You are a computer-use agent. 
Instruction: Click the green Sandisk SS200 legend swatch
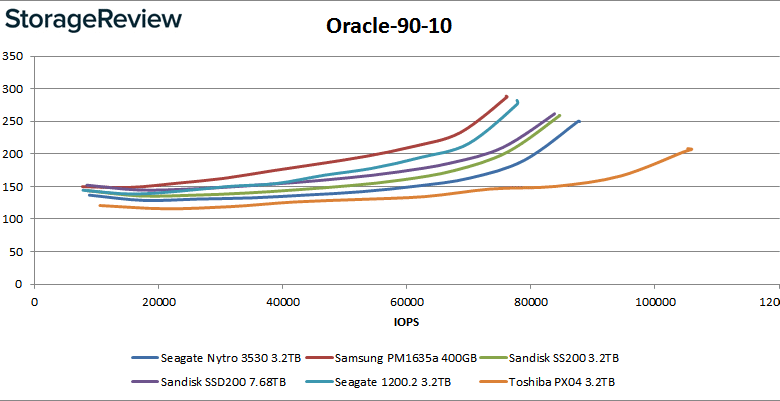point(494,358)
